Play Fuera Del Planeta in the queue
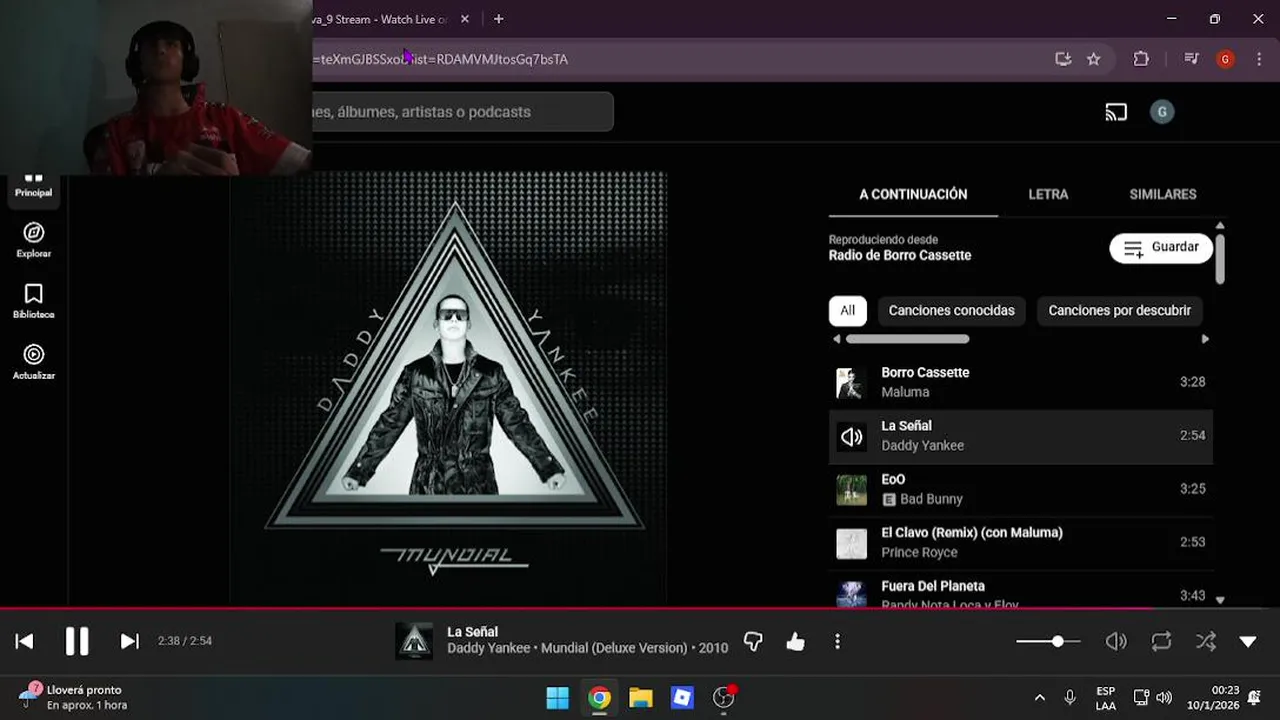This screenshot has height=720, width=1280. coord(1020,590)
